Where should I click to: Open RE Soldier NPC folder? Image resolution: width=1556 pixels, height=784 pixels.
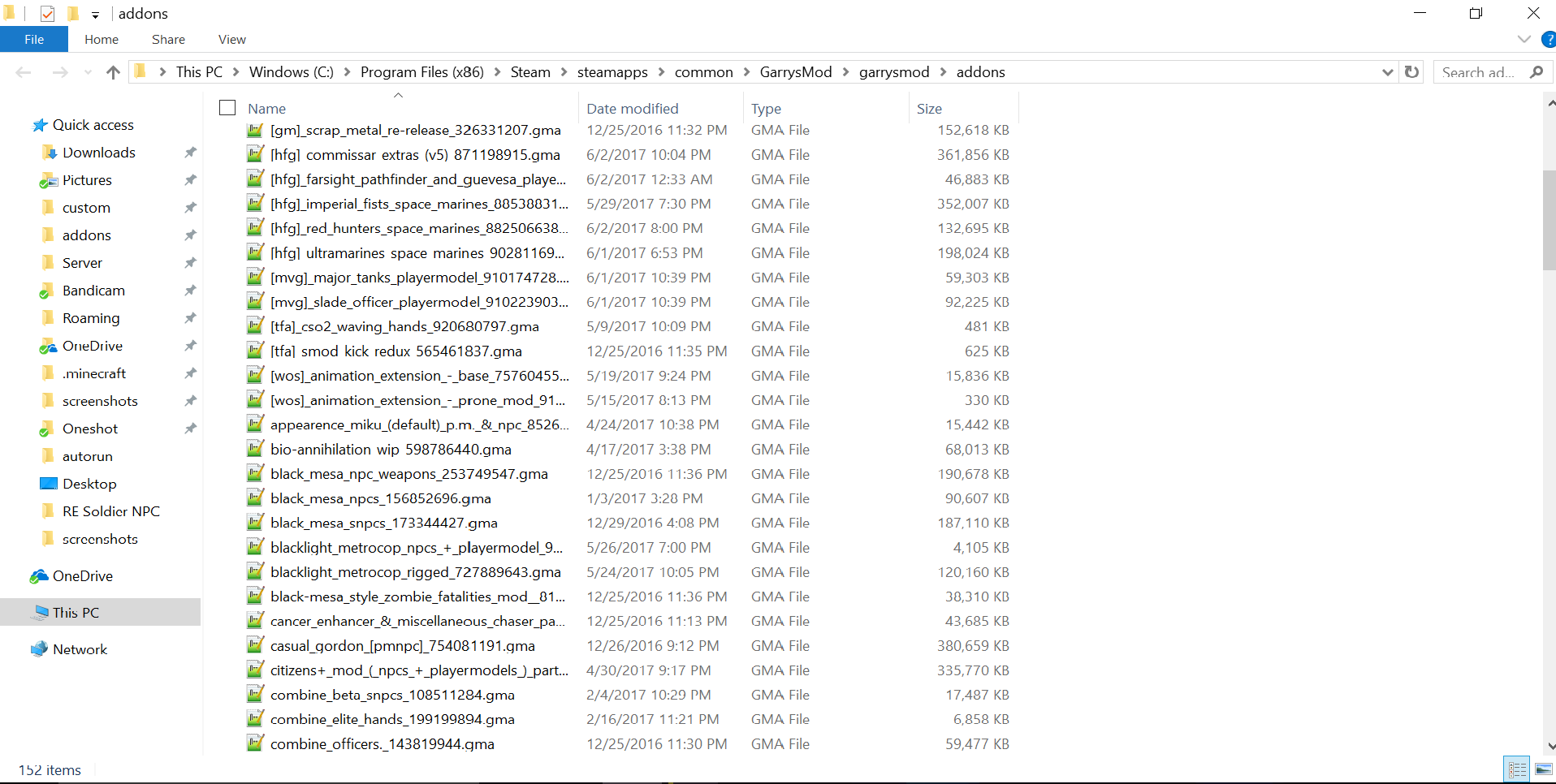[x=110, y=511]
